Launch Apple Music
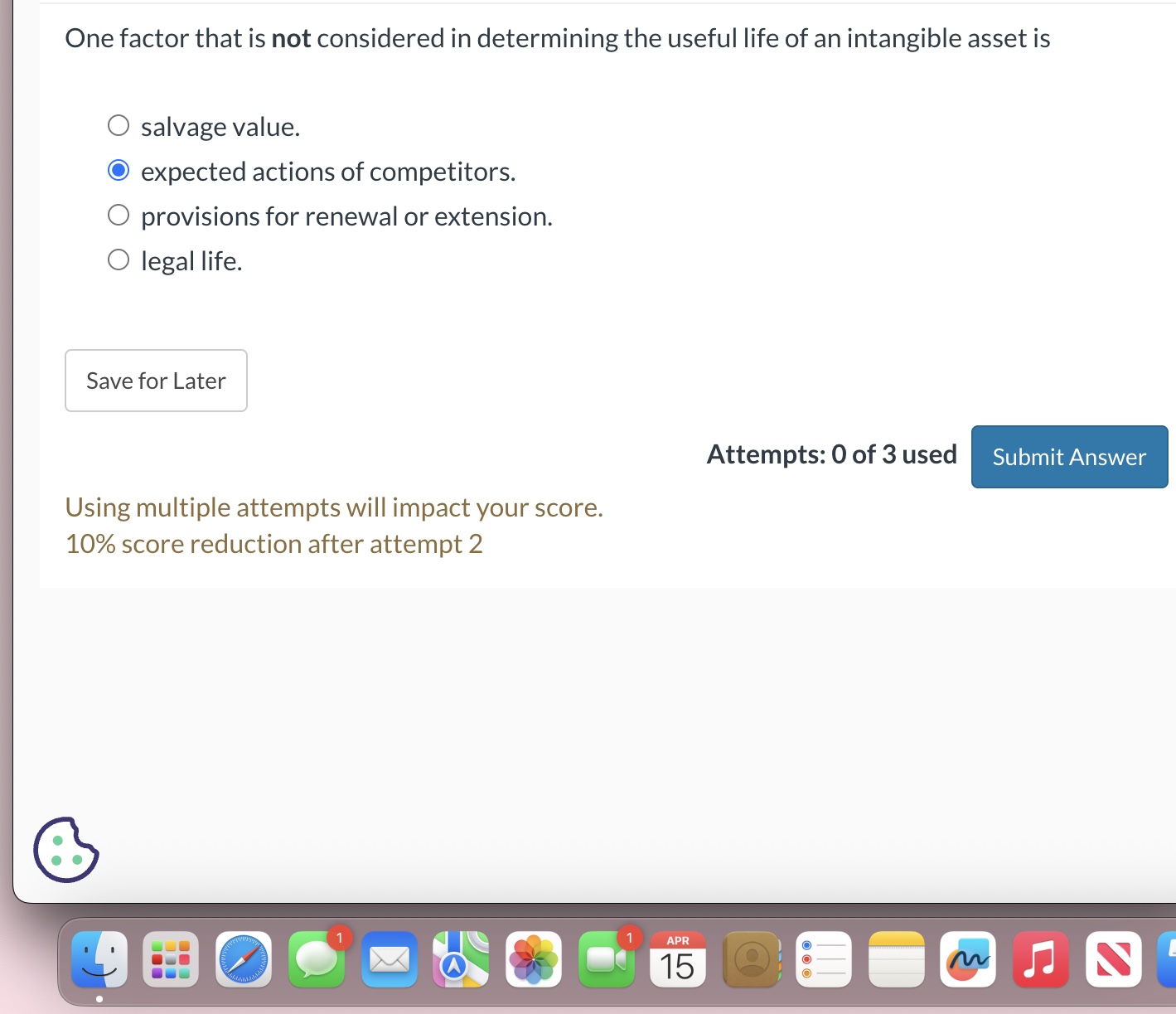 click(1040, 960)
